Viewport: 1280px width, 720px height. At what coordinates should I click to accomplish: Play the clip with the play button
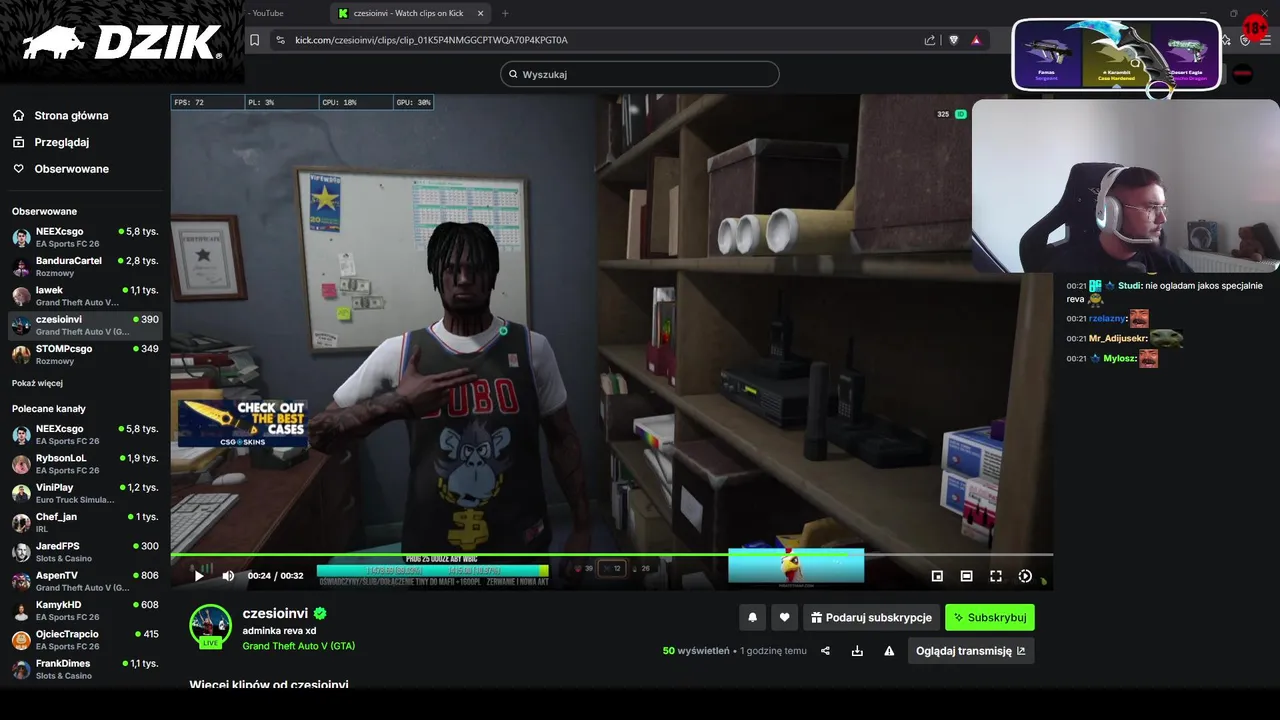[199, 576]
